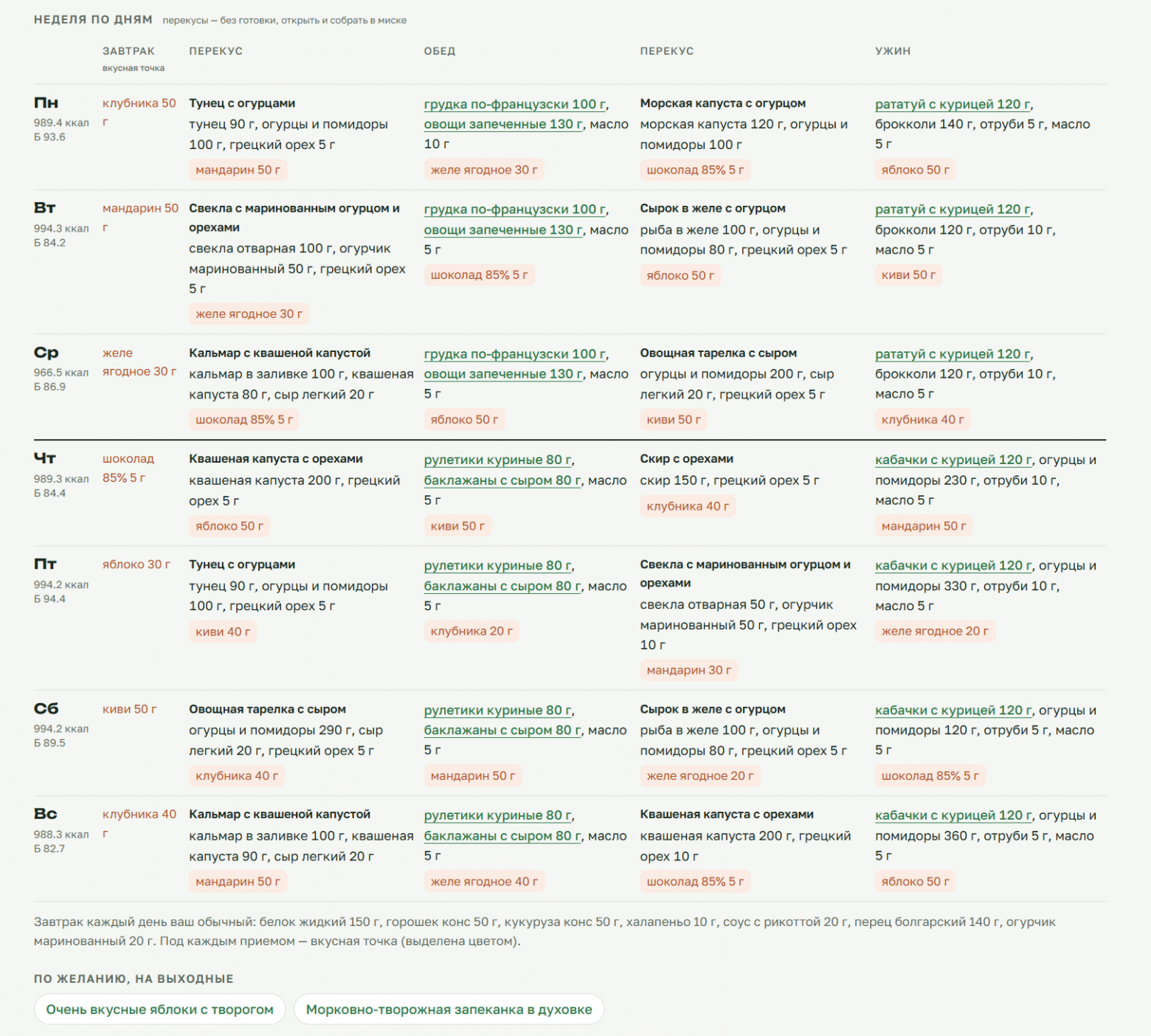Click the 'Чт' day label
Viewport: 1151px width, 1036px height.
point(45,459)
